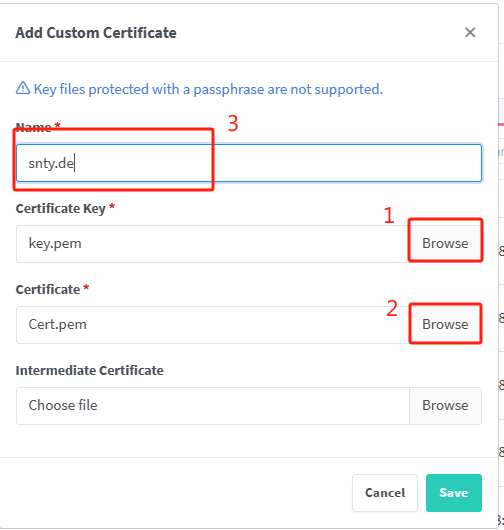Image resolution: width=504 pixels, height=530 pixels.
Task: Browse for the Certificate file
Action: point(445,324)
